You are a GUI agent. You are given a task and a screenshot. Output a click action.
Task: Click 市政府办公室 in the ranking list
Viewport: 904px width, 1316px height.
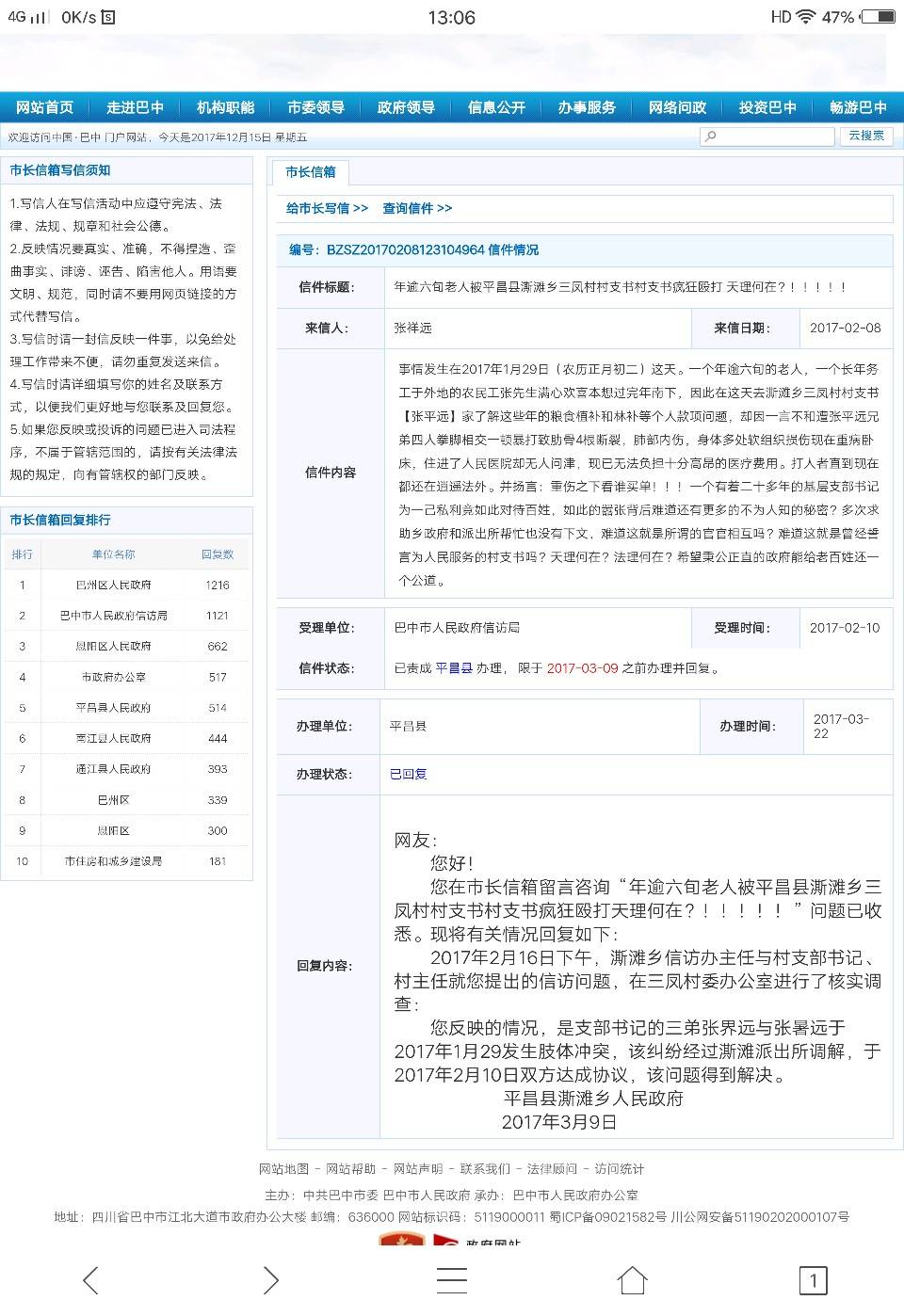(x=113, y=677)
